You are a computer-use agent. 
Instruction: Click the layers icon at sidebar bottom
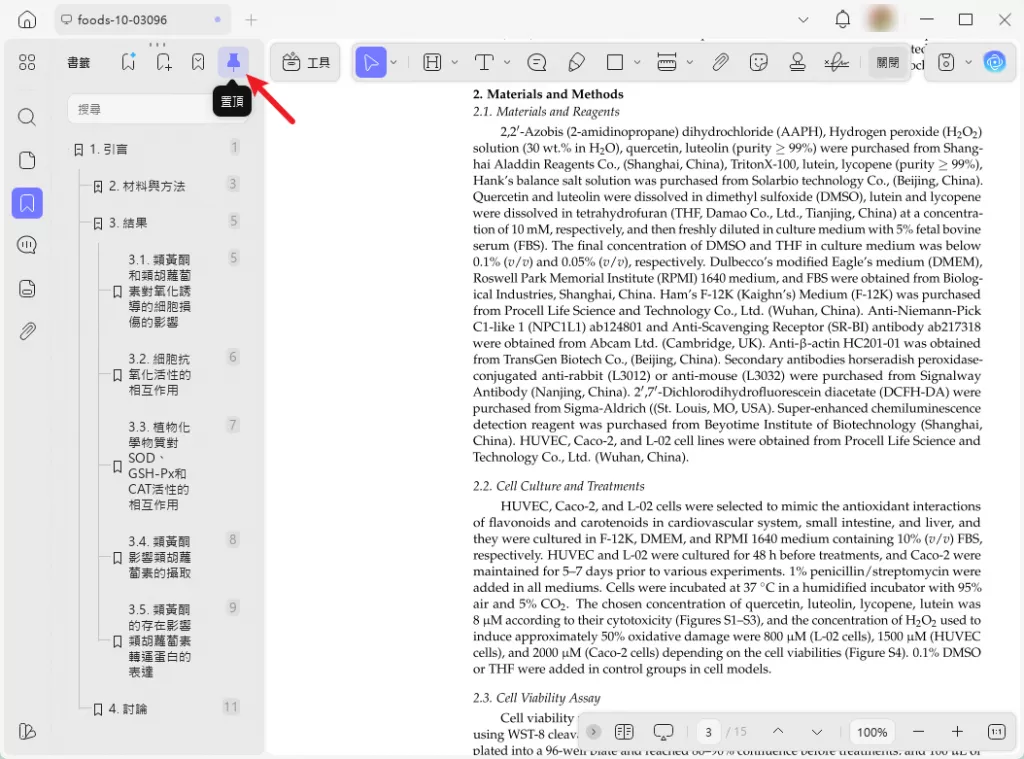(x=27, y=732)
